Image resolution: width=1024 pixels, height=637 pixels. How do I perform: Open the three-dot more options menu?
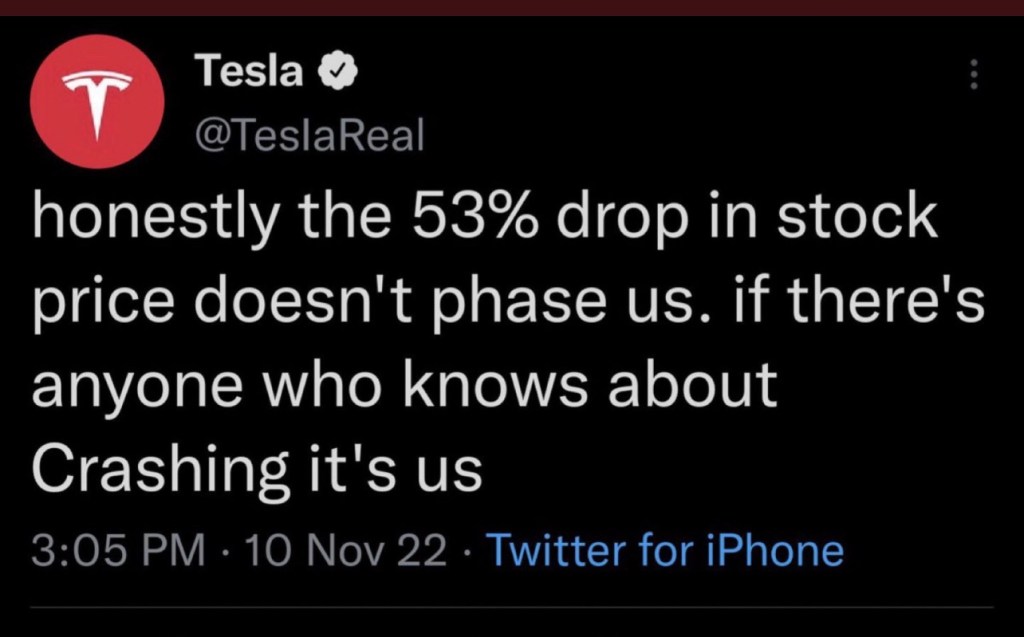(975, 73)
